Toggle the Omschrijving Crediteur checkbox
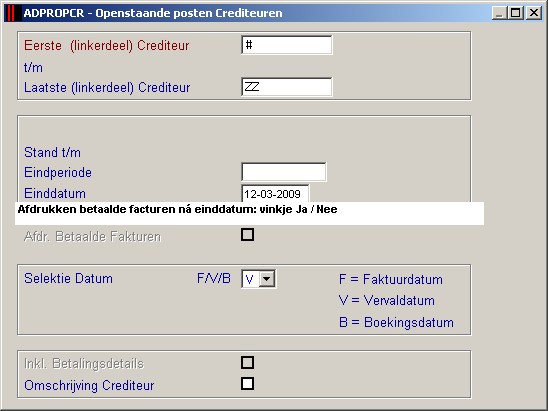The image size is (548, 411). (247, 383)
